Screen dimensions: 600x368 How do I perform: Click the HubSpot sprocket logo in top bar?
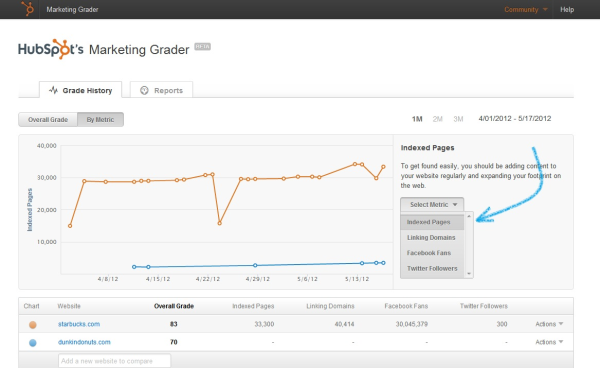pyautogui.click(x=28, y=8)
